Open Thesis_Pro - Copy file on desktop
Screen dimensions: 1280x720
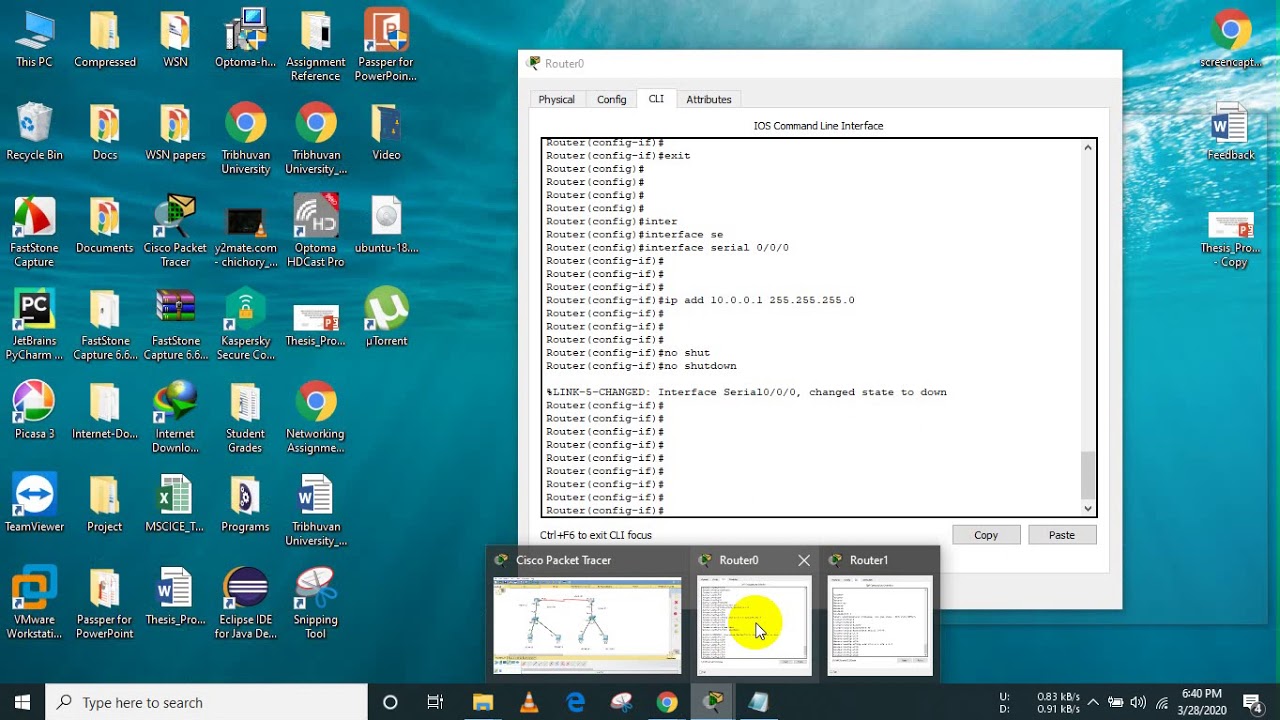[x=1230, y=239]
